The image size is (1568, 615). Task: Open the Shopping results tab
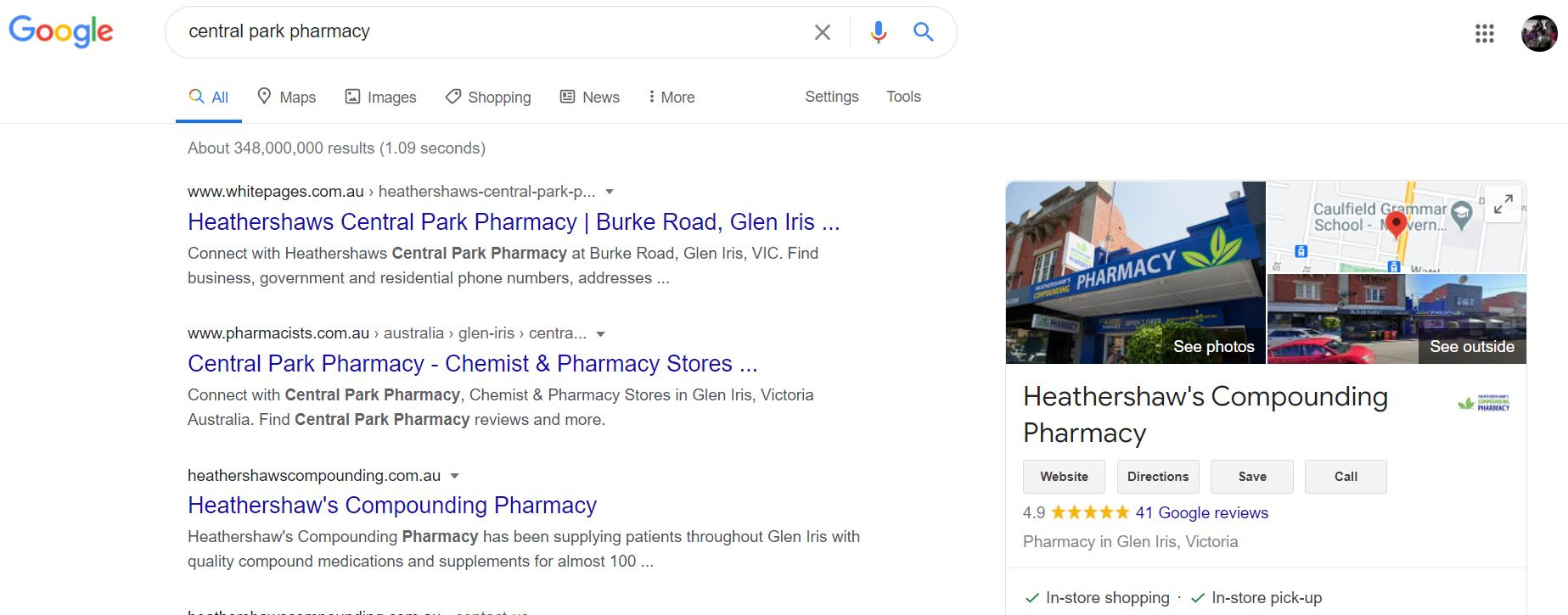488,97
